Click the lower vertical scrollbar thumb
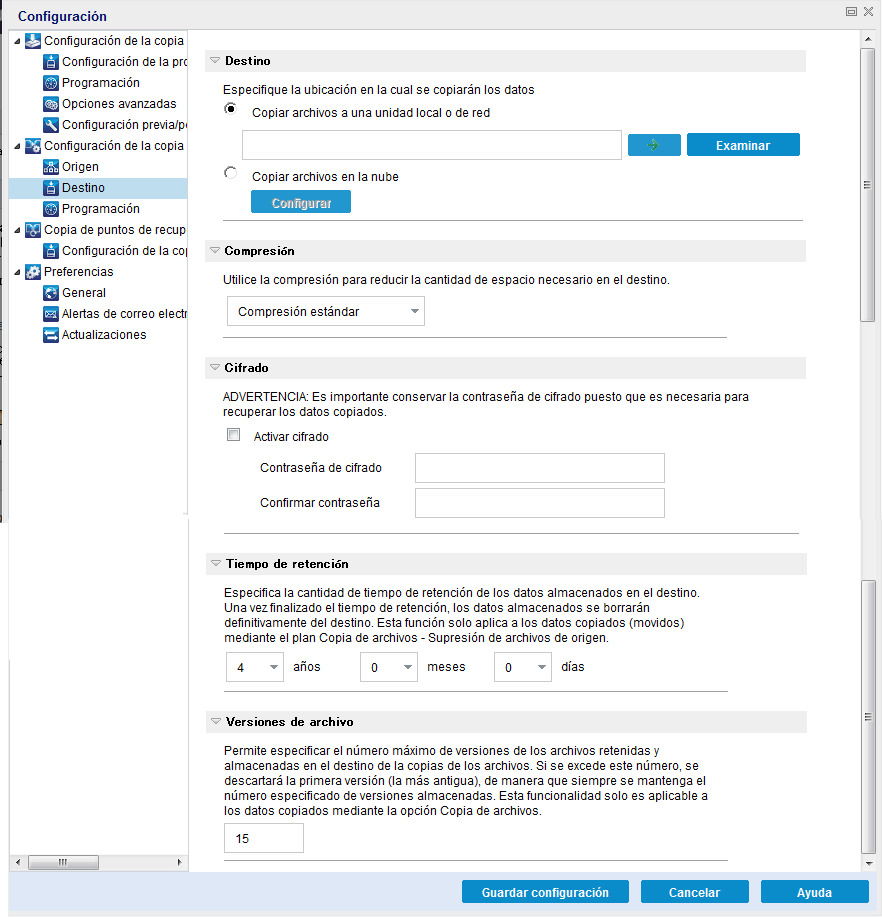 click(x=869, y=717)
